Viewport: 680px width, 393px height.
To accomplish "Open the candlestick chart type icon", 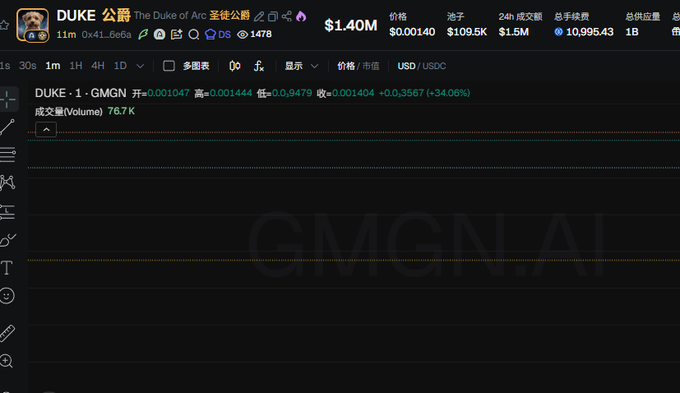I will (x=235, y=66).
